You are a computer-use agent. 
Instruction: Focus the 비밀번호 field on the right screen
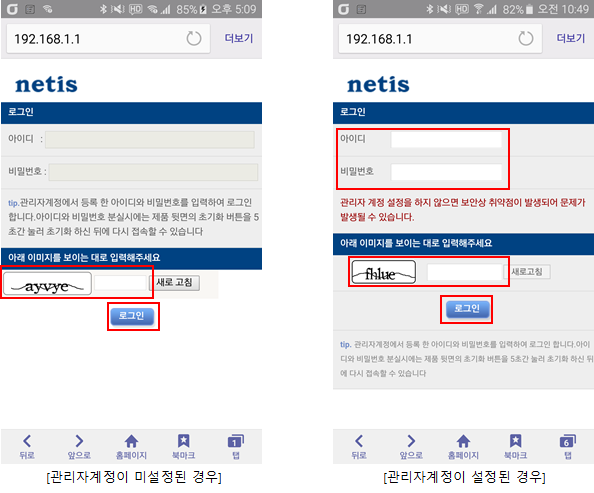tap(446, 172)
